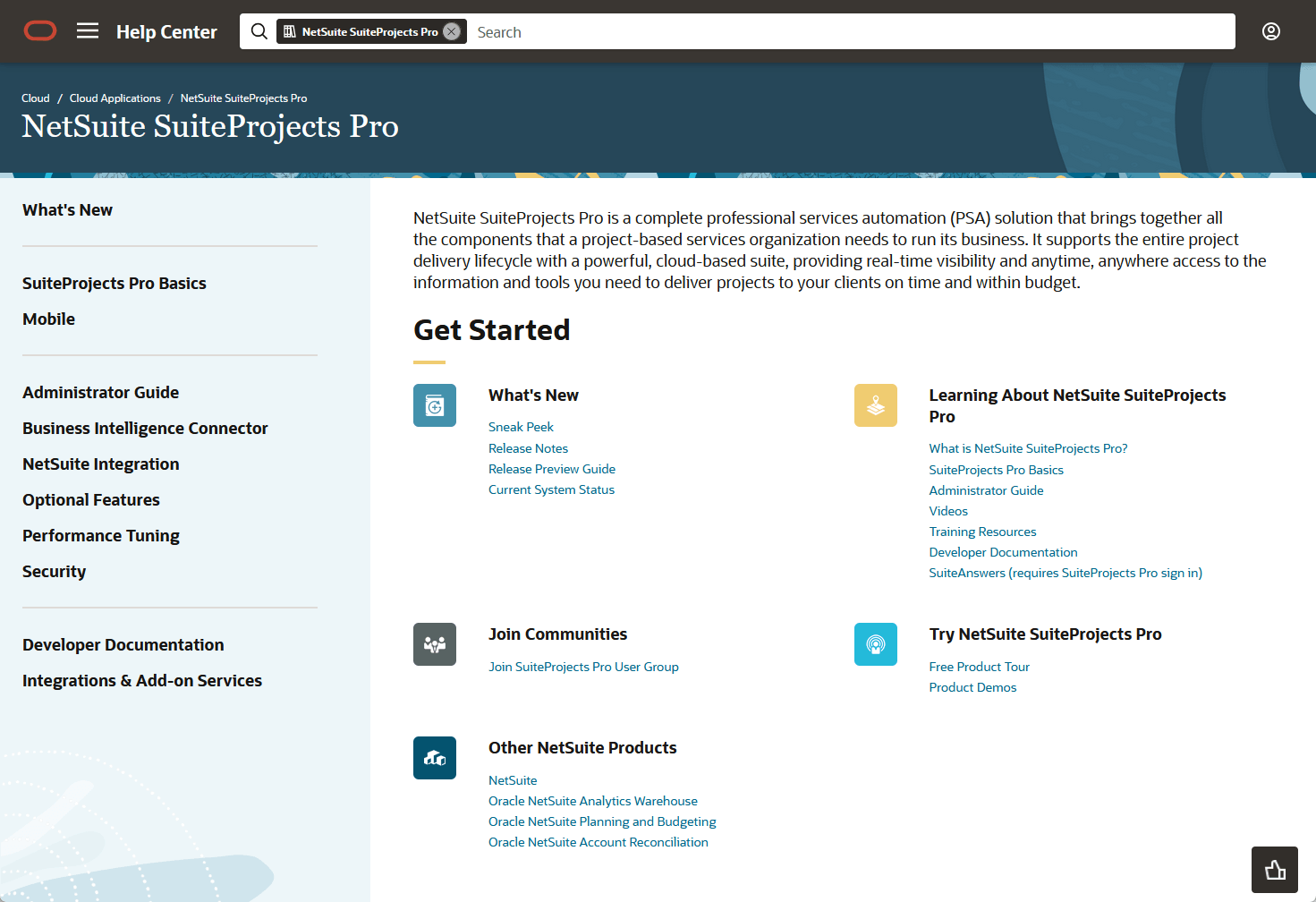Screen dimensions: 1316x902
Task: Click Learning About NetSuite SuiteProjects Pro heading
Action: click(x=1077, y=406)
